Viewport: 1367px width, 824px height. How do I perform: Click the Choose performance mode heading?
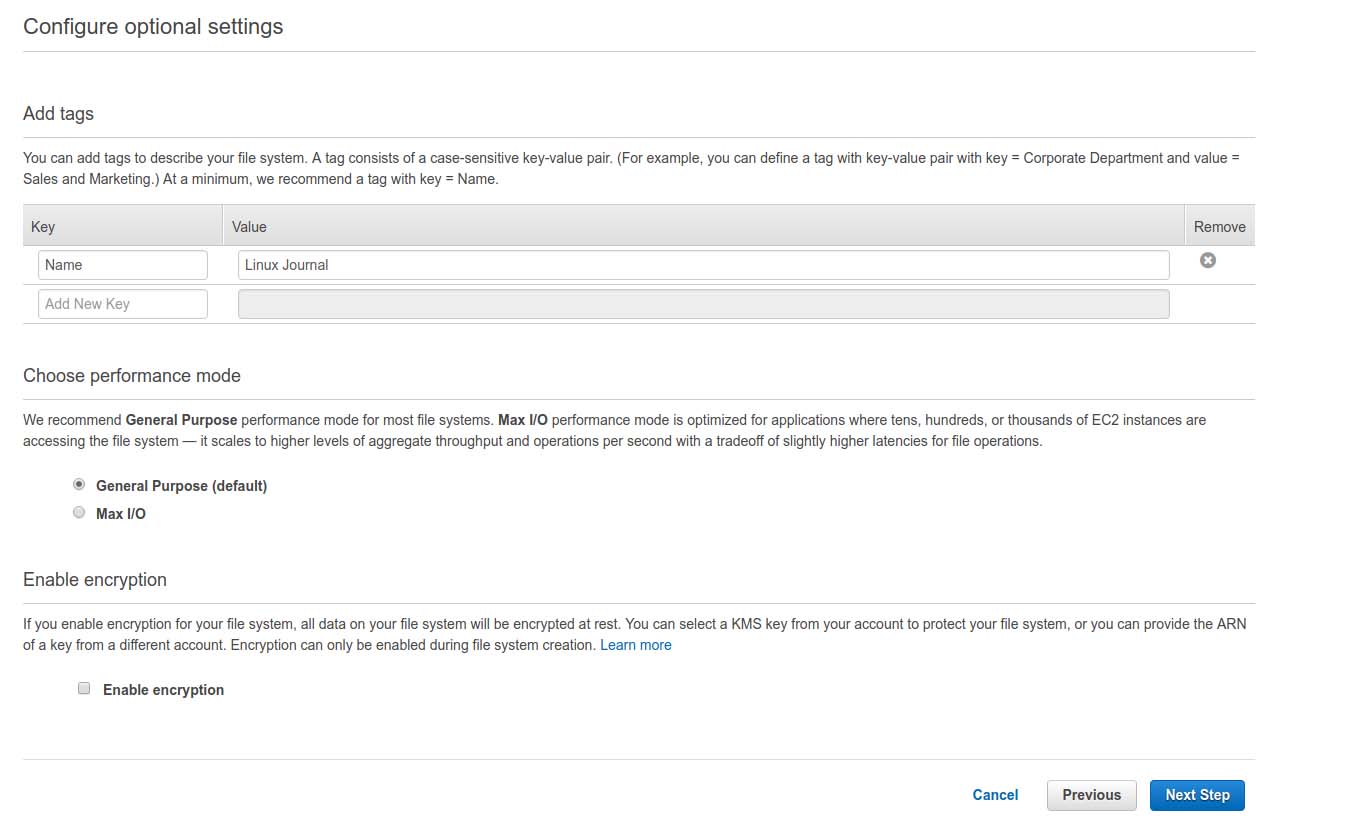click(132, 376)
